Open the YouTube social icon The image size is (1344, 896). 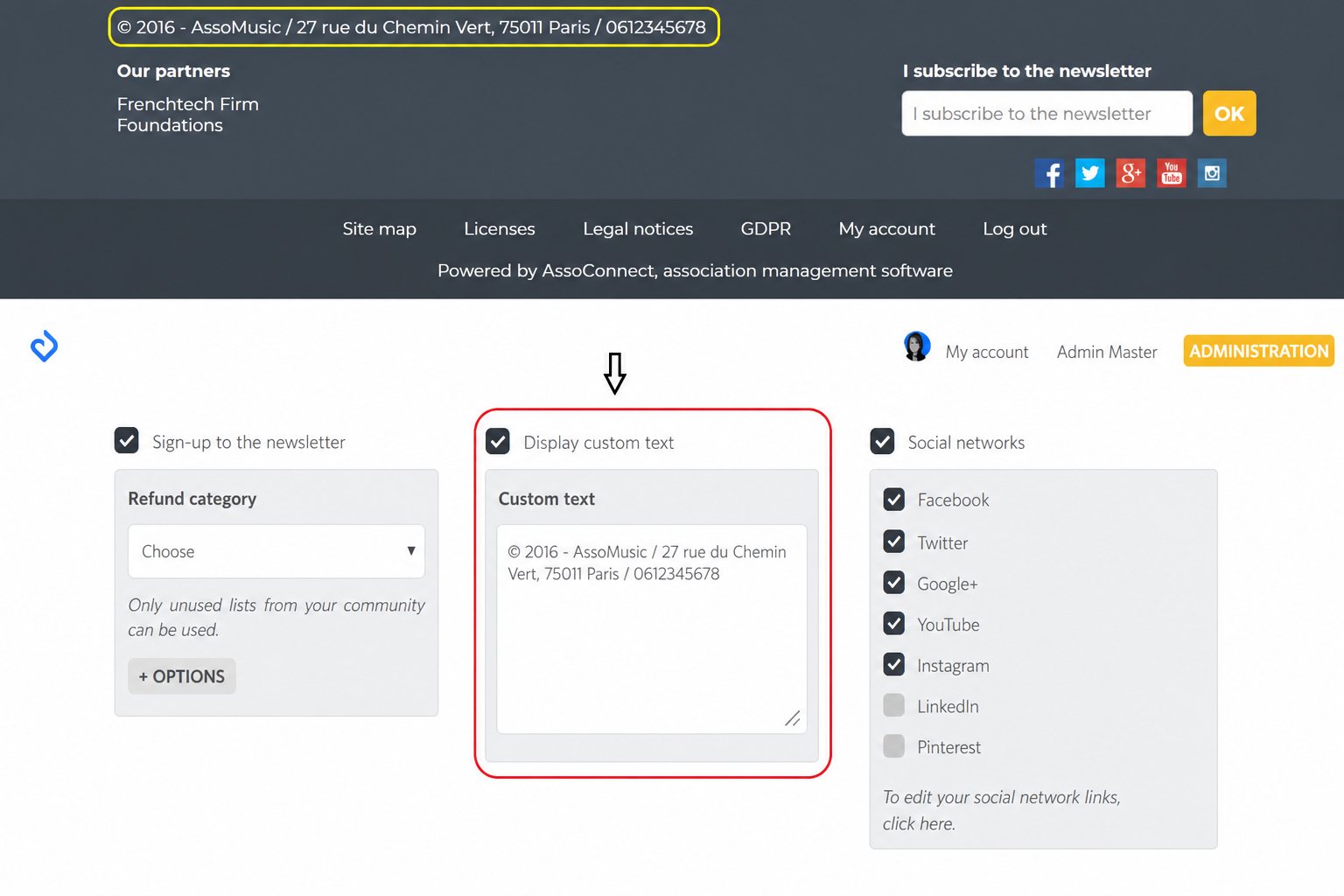(x=1171, y=173)
